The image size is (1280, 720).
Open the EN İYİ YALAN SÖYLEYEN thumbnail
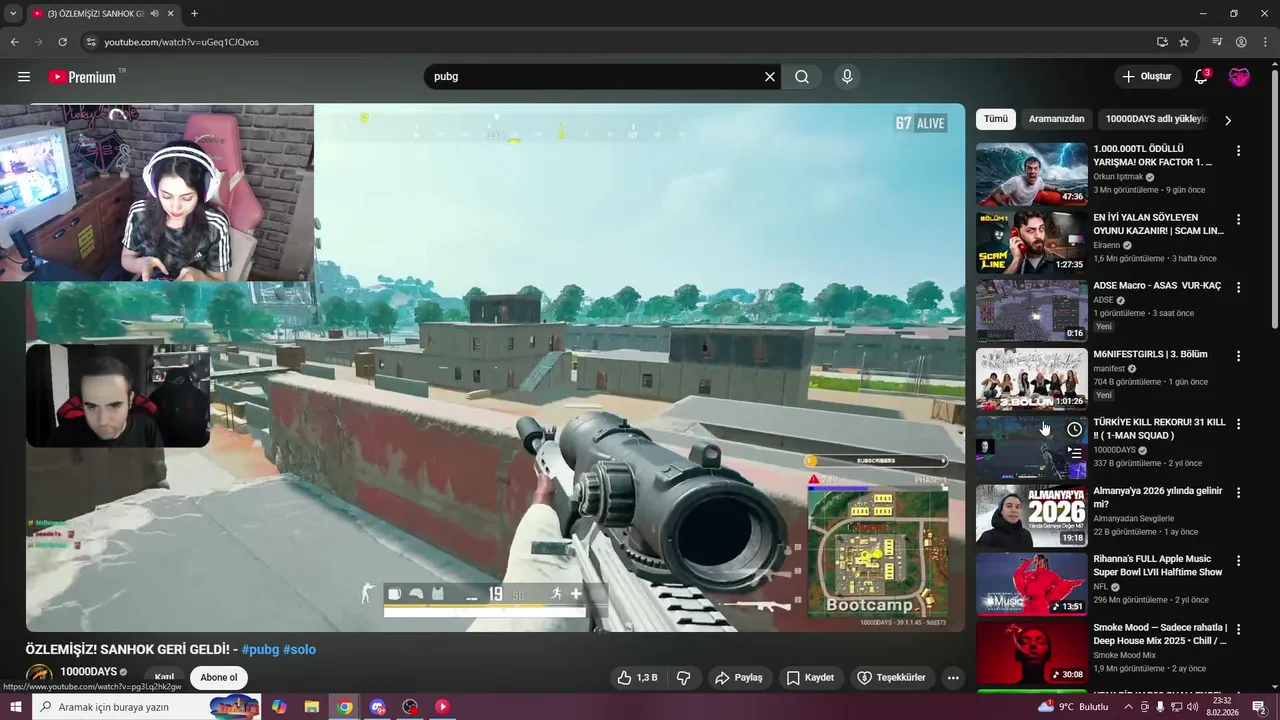(1031, 242)
